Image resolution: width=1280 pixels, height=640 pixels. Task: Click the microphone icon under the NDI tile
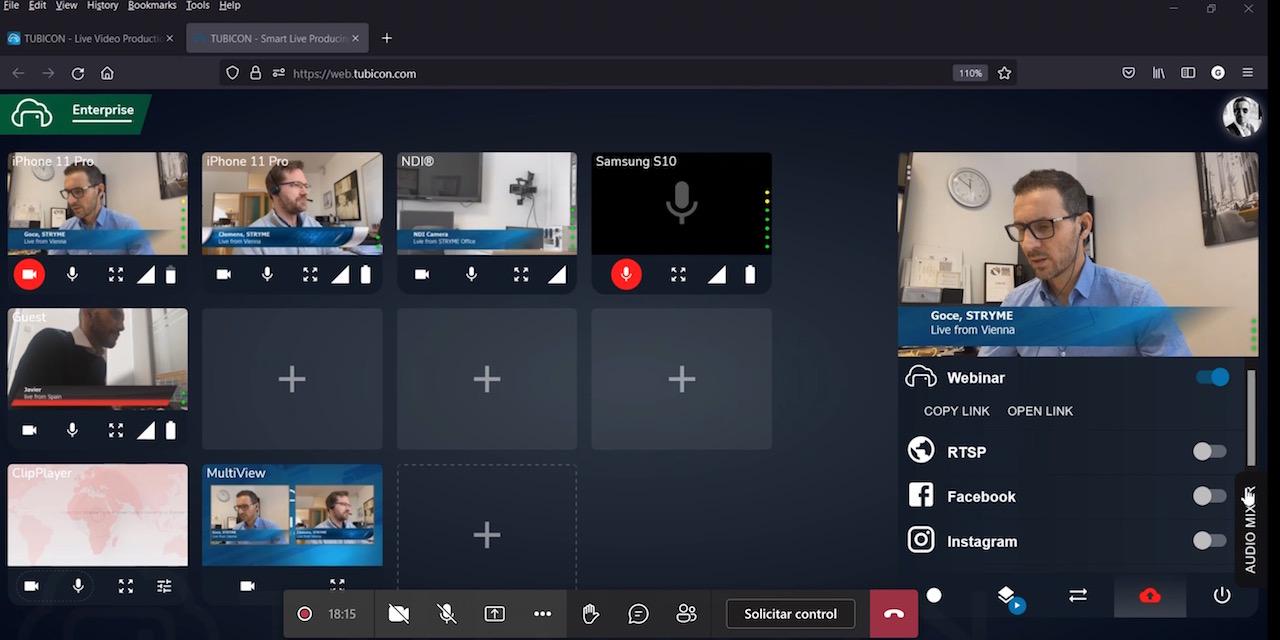[x=471, y=274]
